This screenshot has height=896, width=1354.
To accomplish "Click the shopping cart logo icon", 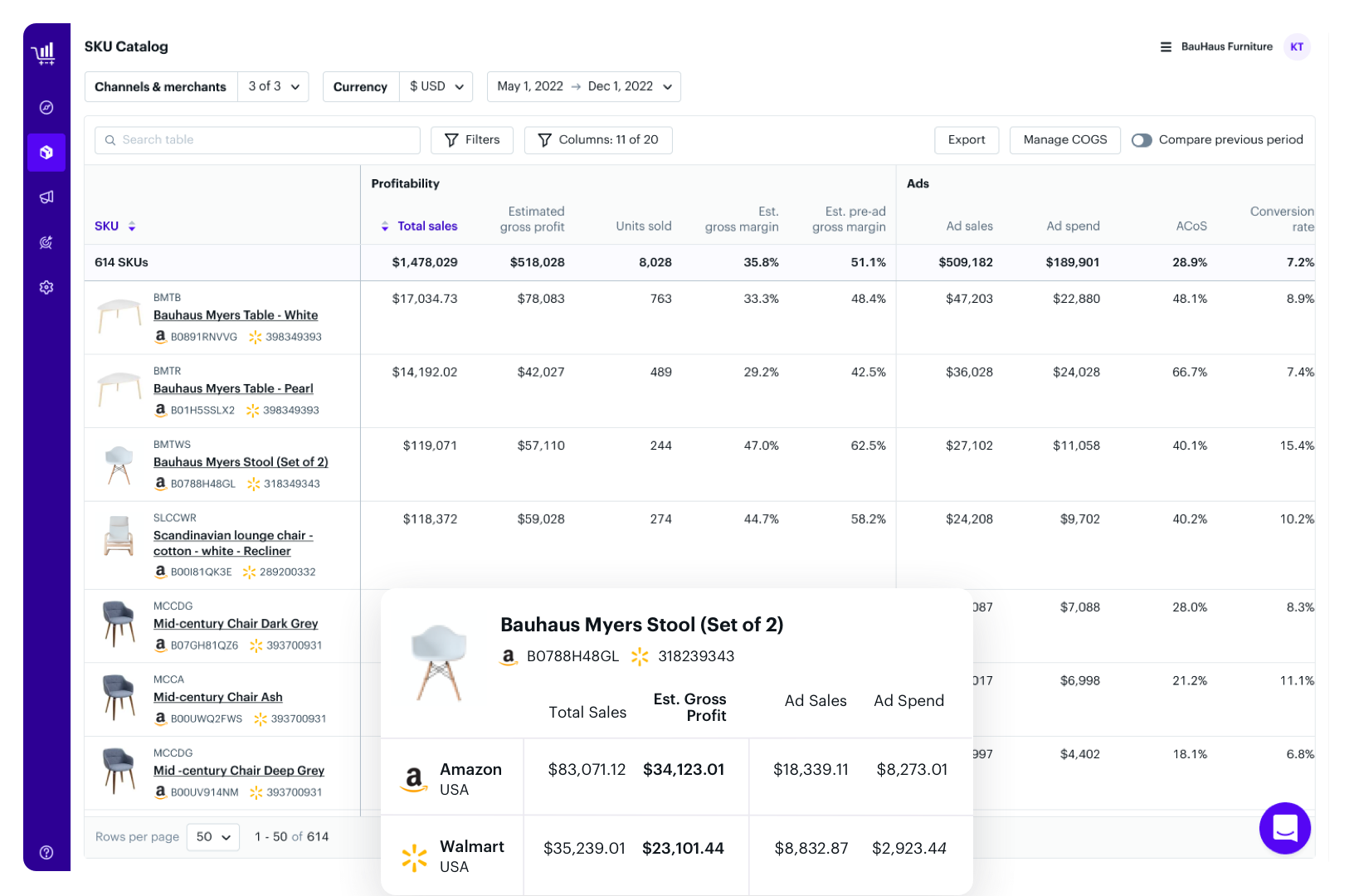I will (44, 54).
